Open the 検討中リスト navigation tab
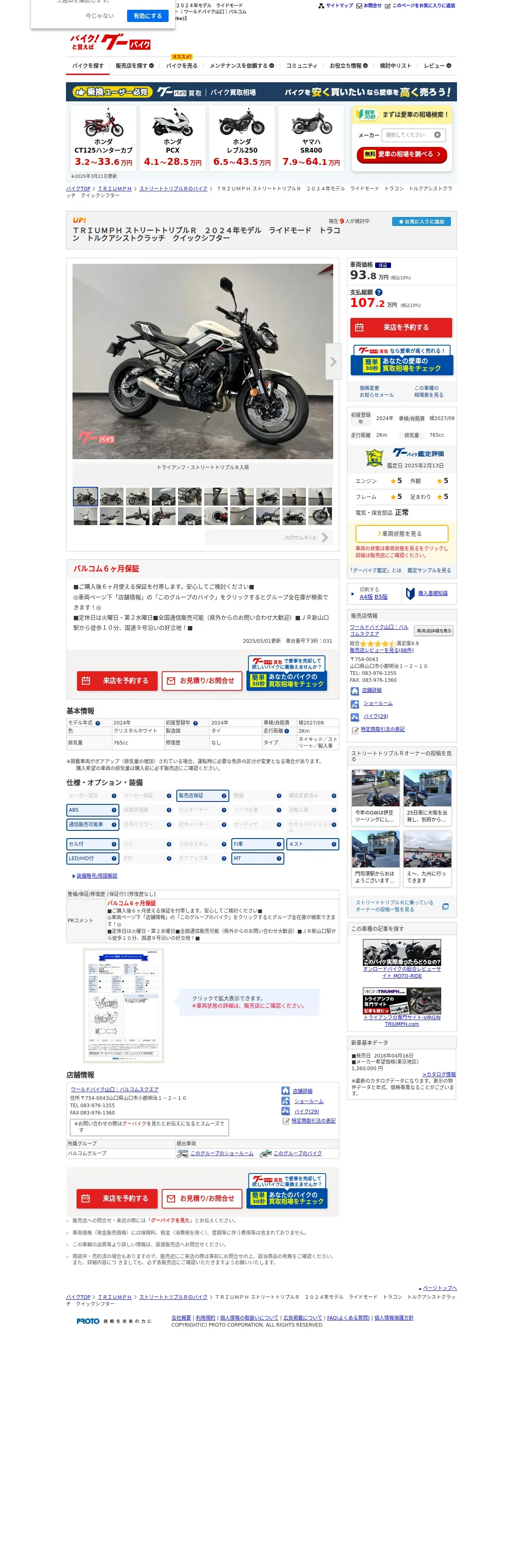523x1568 pixels. pyautogui.click(x=396, y=66)
